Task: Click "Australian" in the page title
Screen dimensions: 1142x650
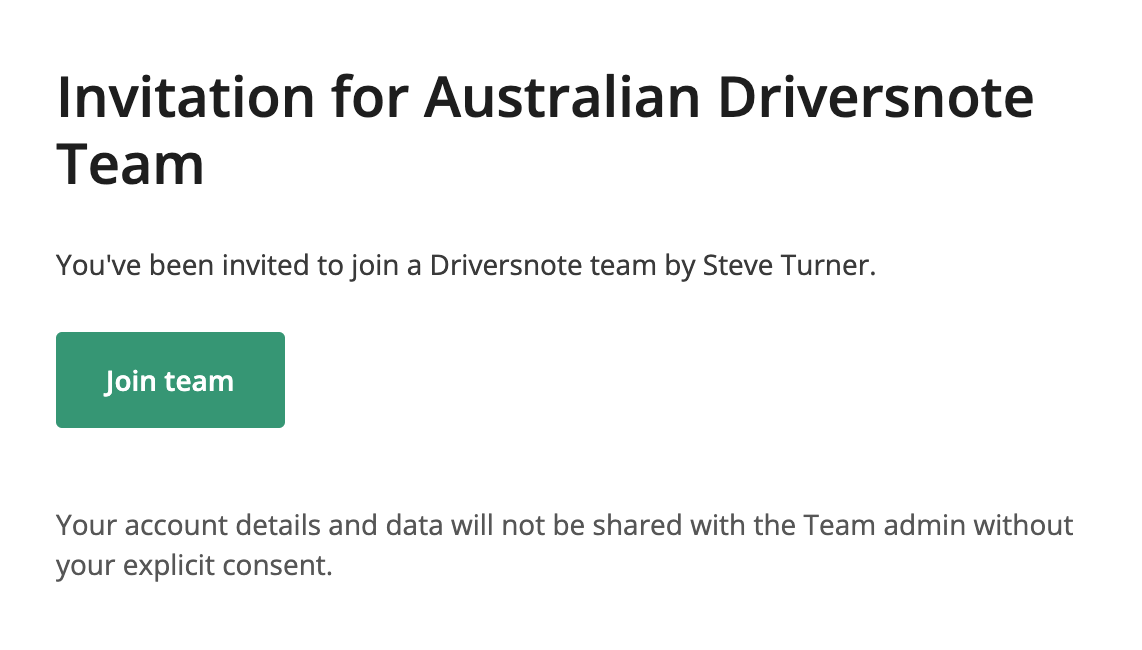Action: click(562, 97)
